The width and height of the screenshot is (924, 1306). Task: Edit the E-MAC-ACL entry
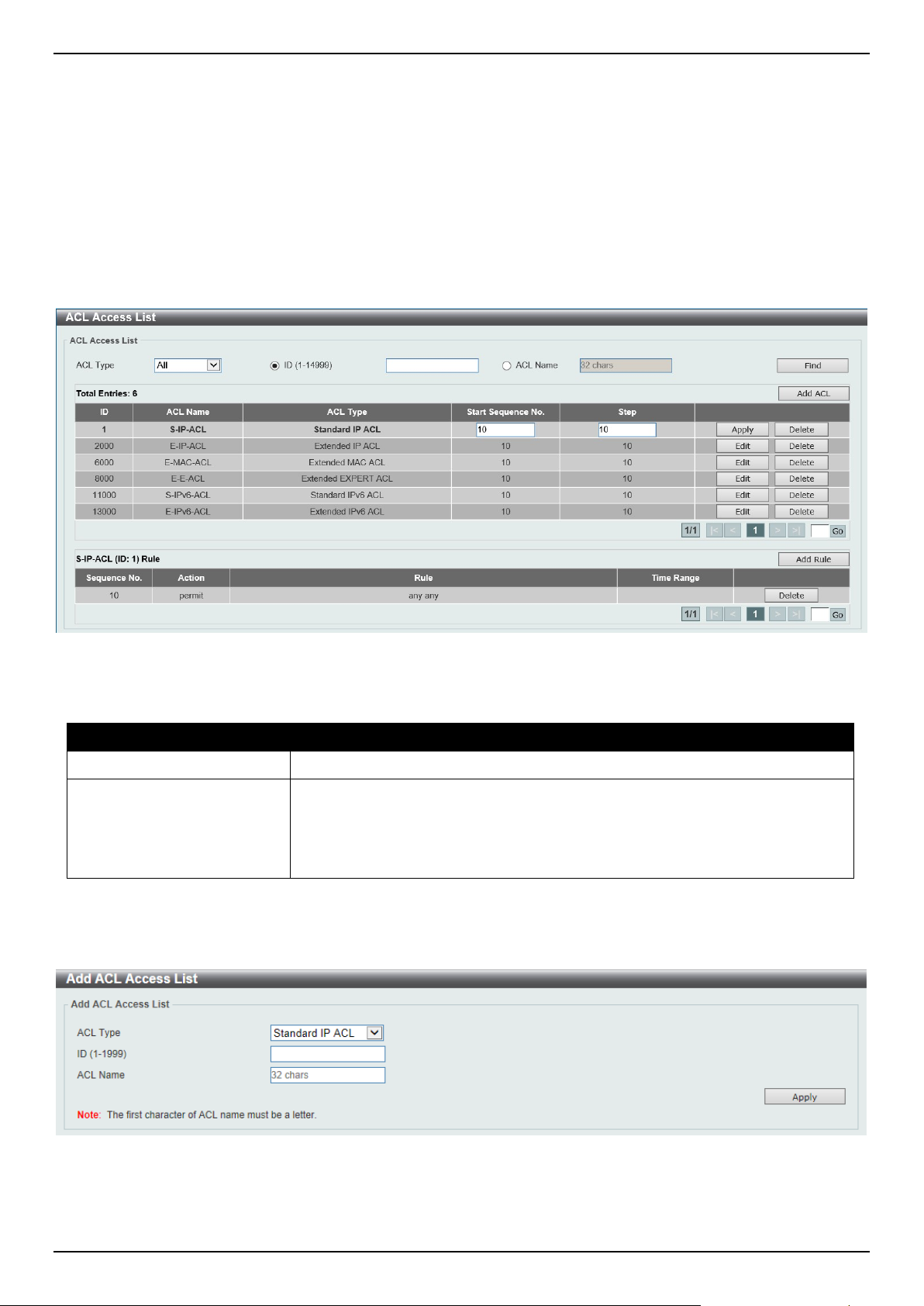743,462
